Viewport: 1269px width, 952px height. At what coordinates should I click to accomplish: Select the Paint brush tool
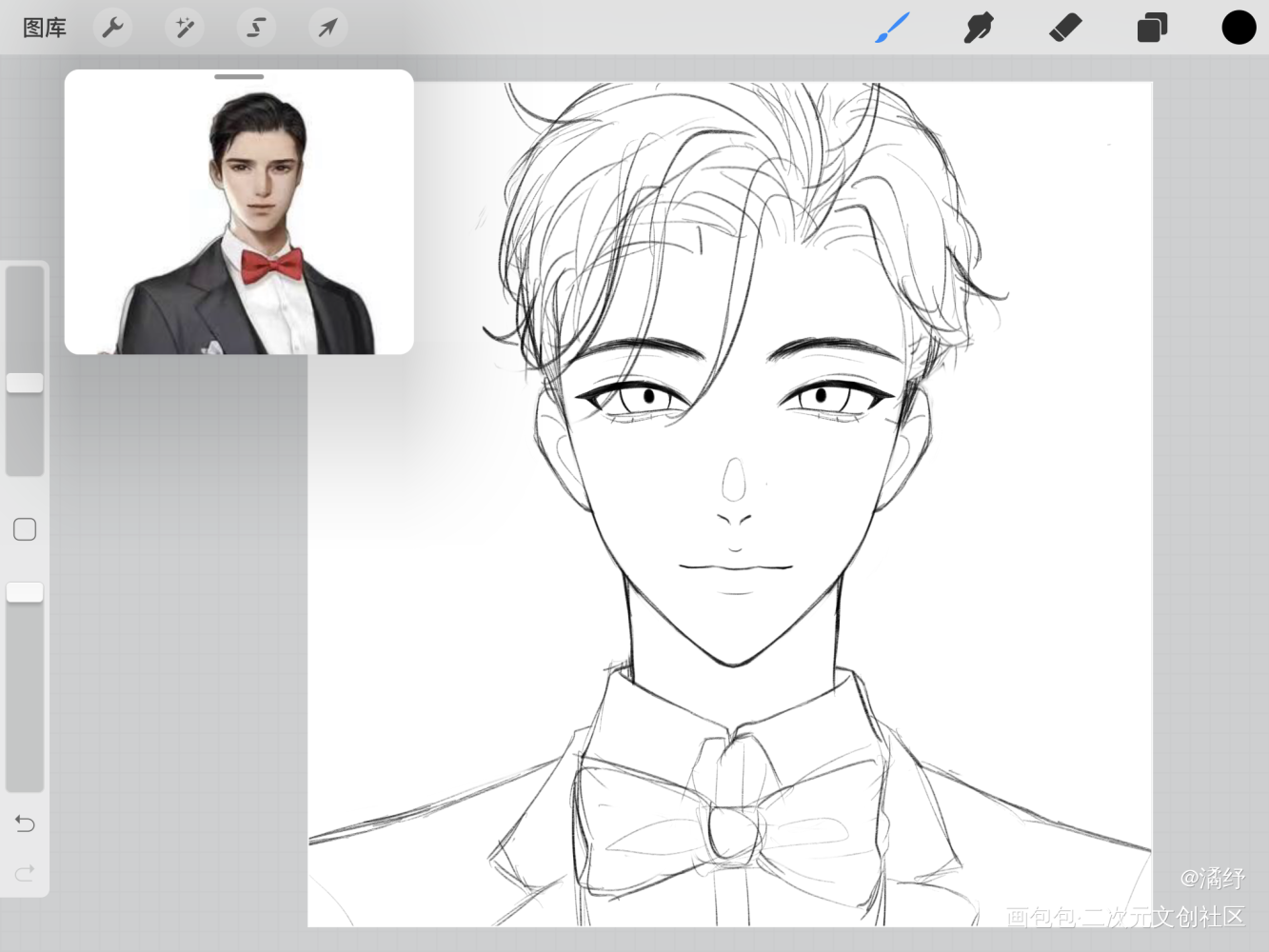[892, 28]
